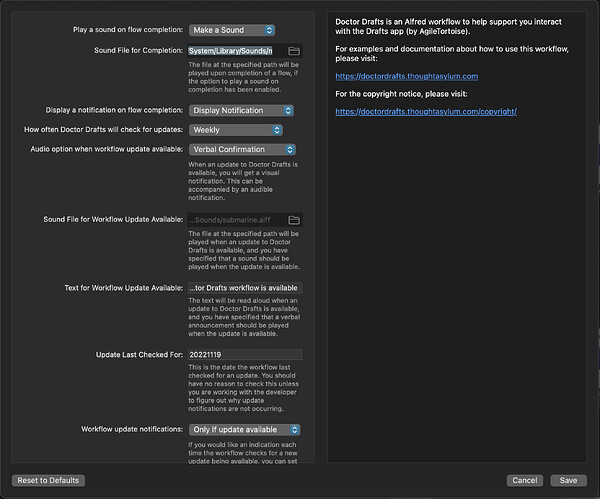
Task: Open folder browser for completion sound file
Action: pyautogui.click(x=293, y=51)
